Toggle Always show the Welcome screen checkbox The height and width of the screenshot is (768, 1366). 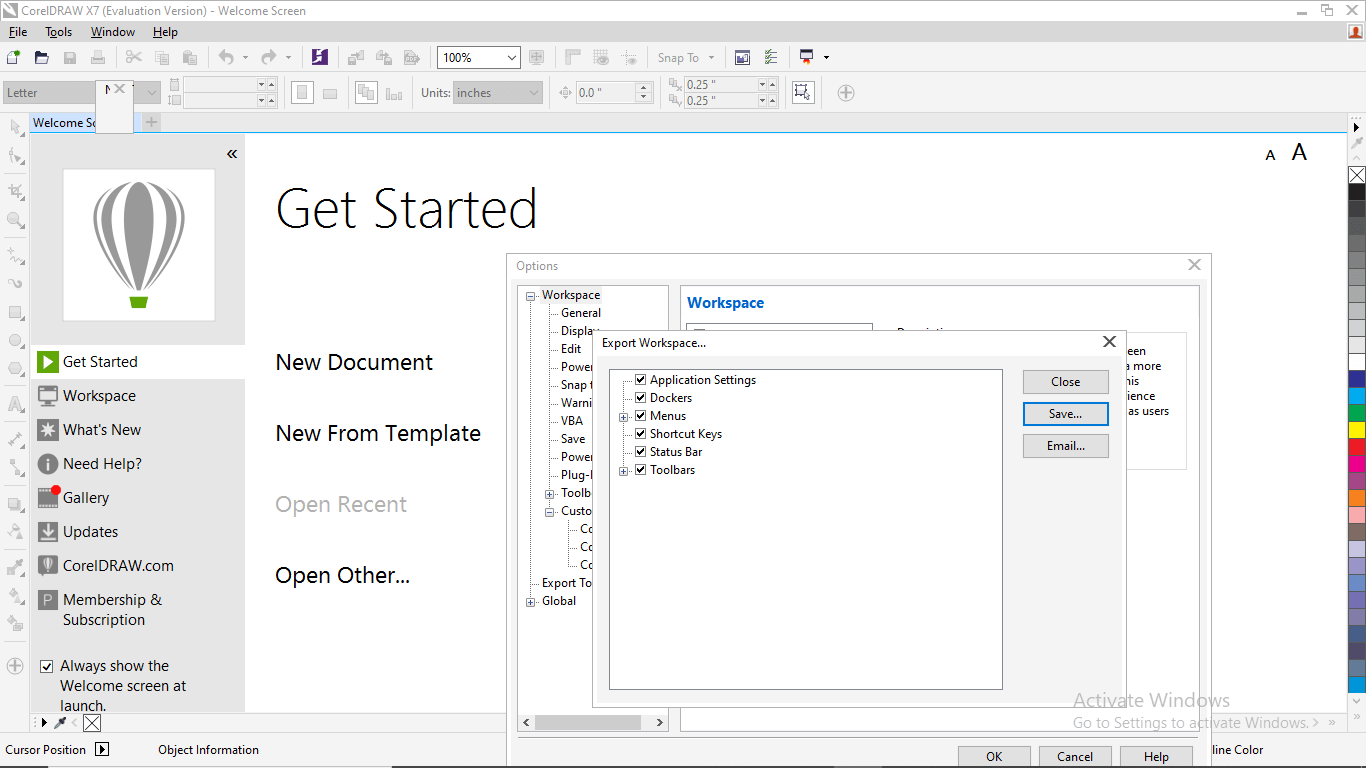[x=46, y=666]
